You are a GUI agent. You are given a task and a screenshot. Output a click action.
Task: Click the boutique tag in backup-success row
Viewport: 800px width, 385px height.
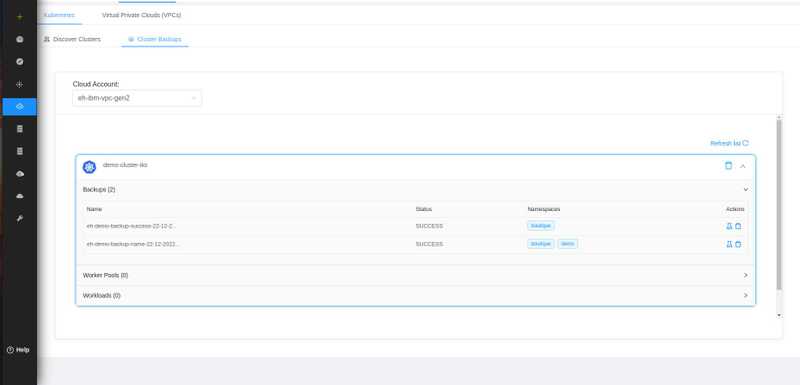pyautogui.click(x=541, y=226)
